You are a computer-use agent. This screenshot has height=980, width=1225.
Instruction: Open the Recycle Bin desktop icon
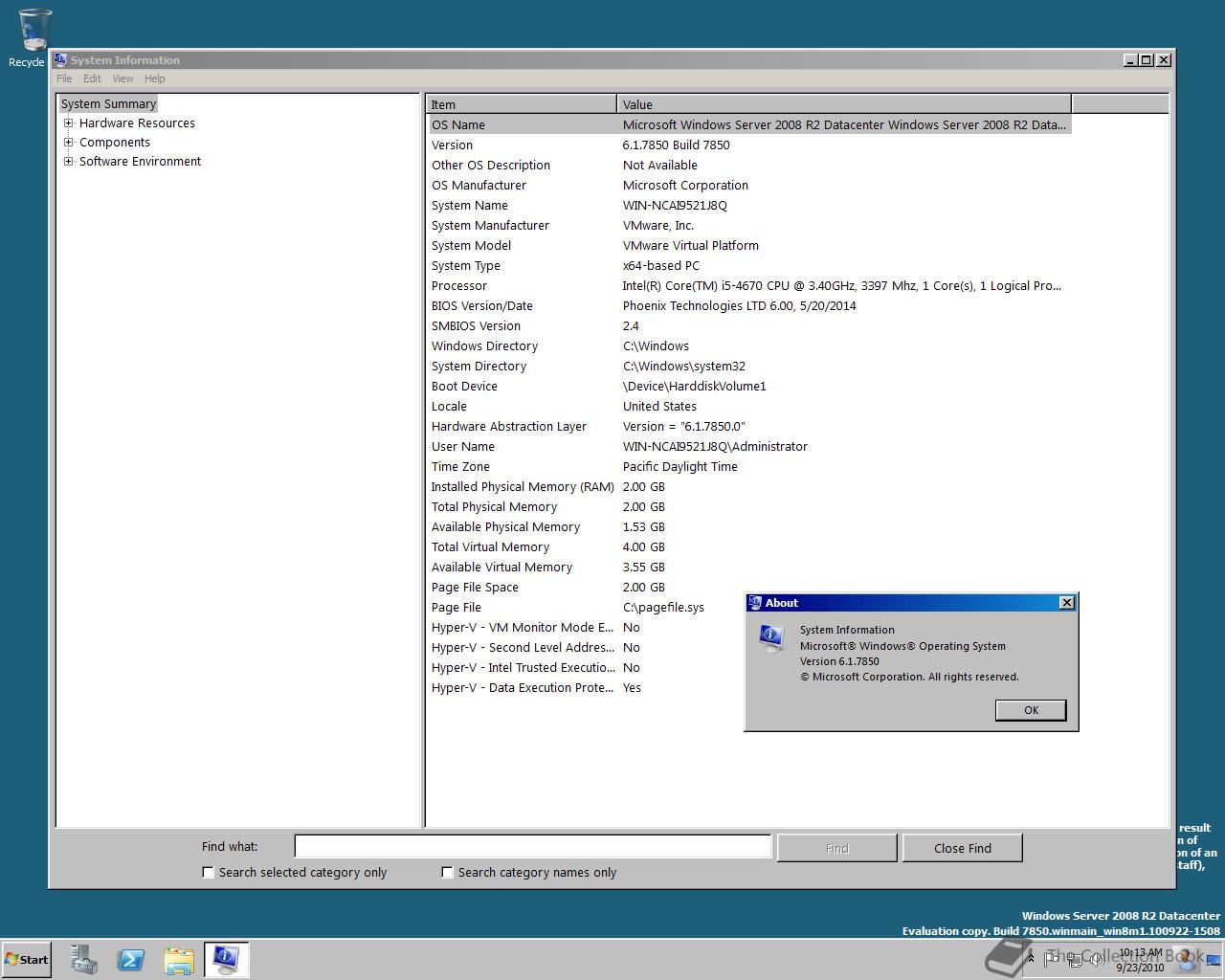point(32,38)
